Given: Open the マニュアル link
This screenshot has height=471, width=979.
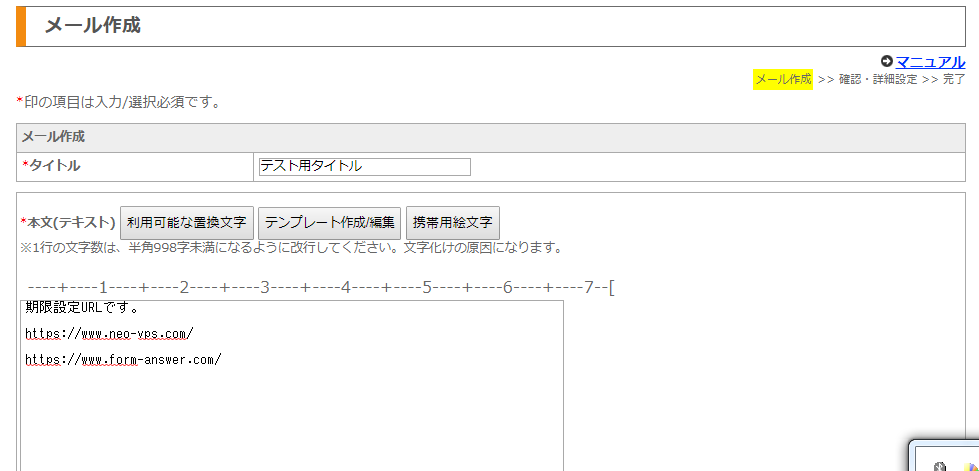Looking at the screenshot, I should tap(930, 62).
